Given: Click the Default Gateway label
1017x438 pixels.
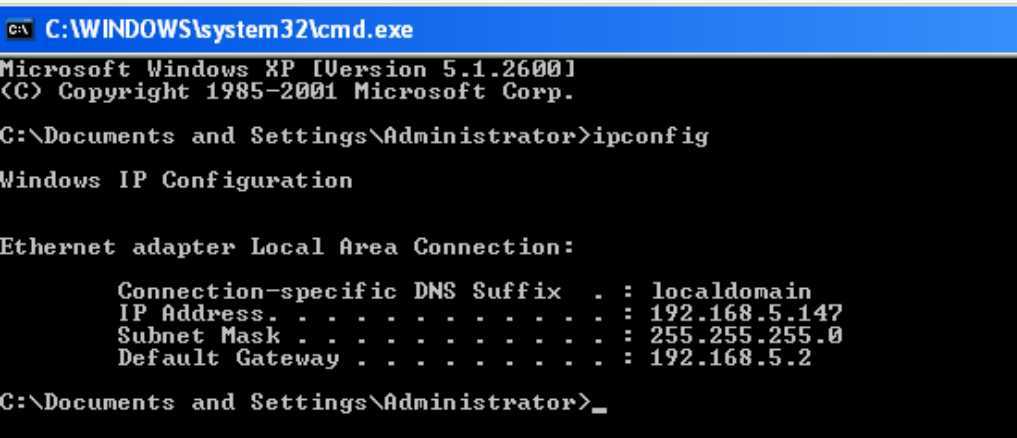Looking at the screenshot, I should [x=228, y=358].
